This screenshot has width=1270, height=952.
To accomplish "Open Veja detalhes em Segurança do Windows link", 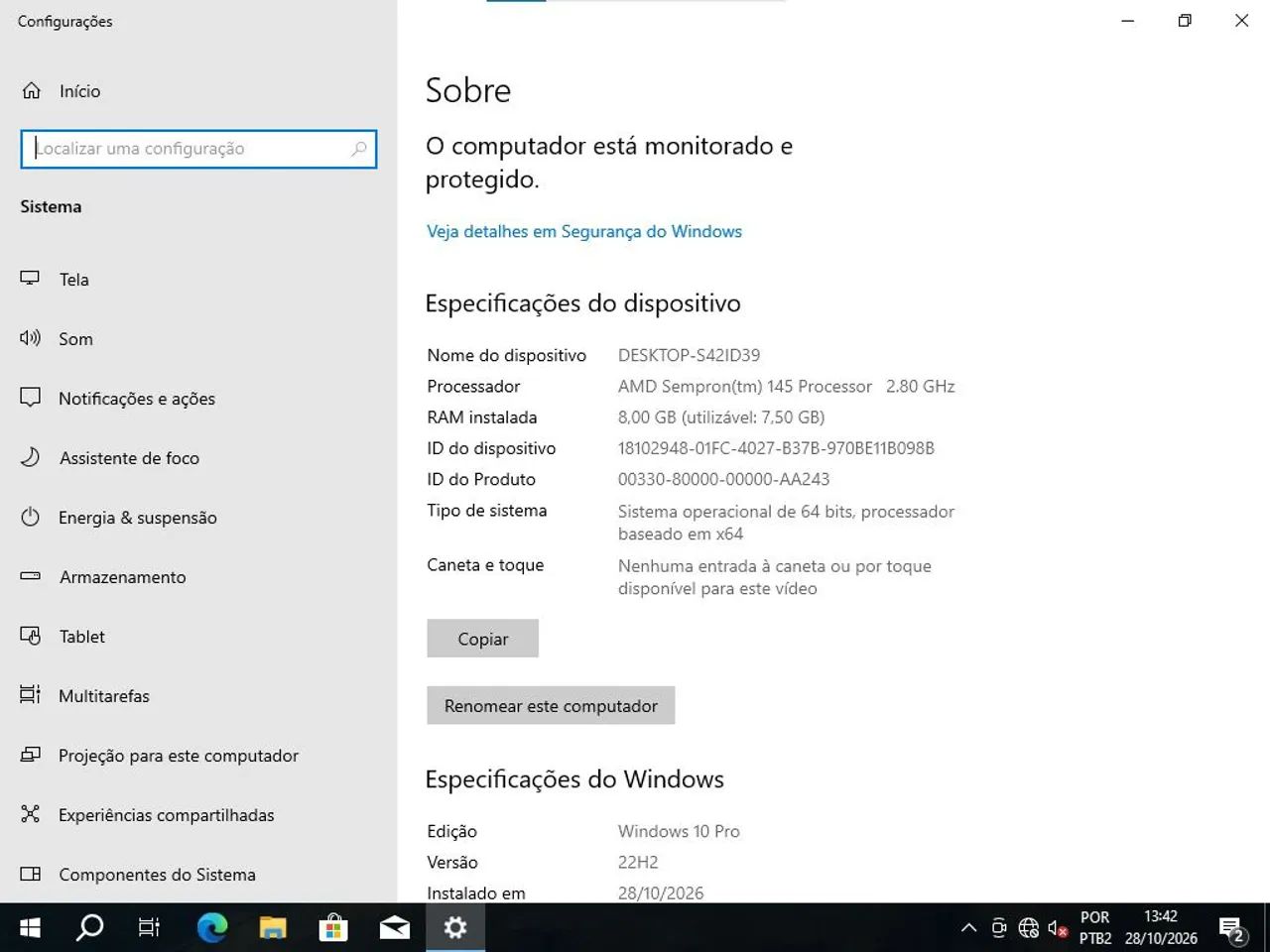I will tap(584, 231).
